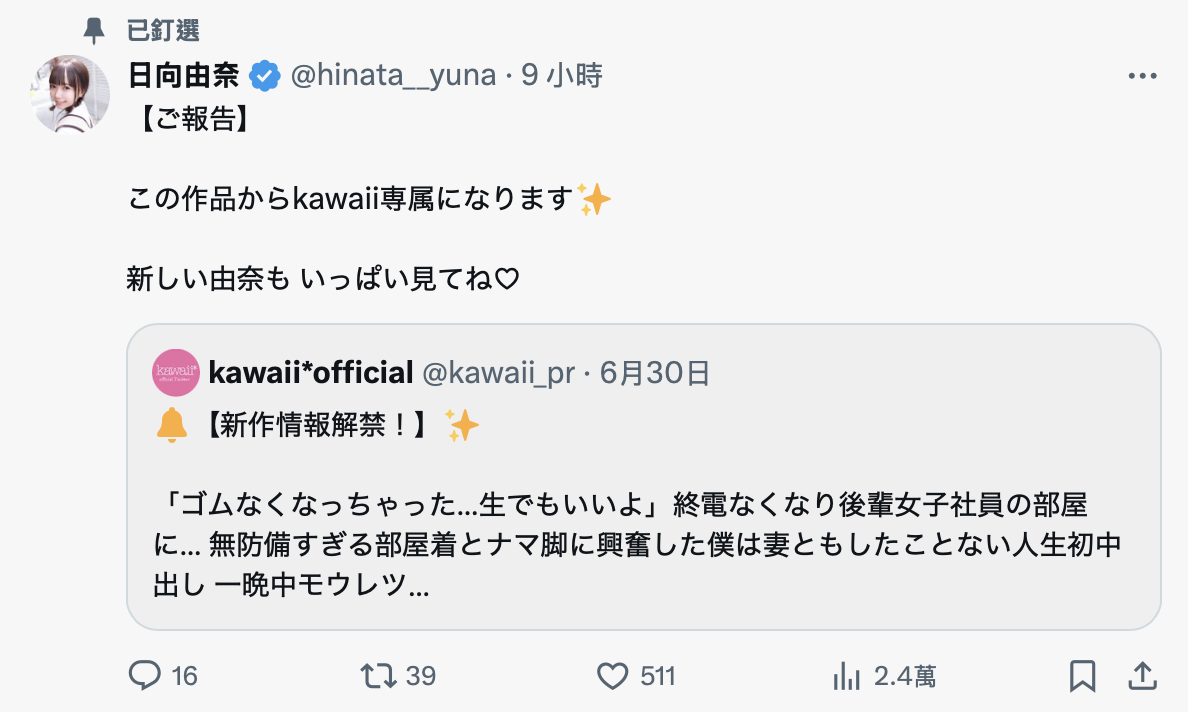Image resolution: width=1188 pixels, height=712 pixels.
Task: Open the three-dot more options menu
Action: tap(1142, 76)
